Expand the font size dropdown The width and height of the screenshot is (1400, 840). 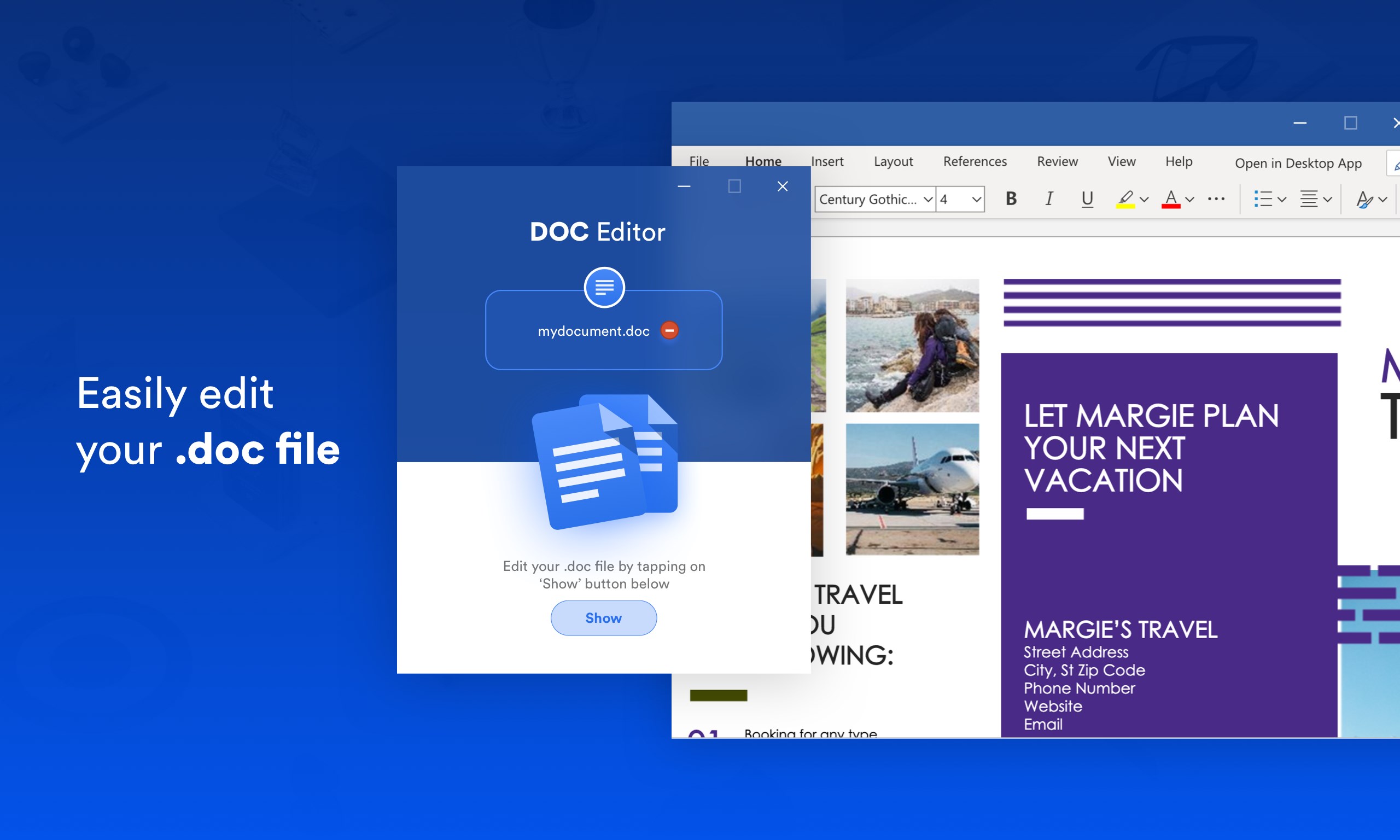click(x=976, y=199)
